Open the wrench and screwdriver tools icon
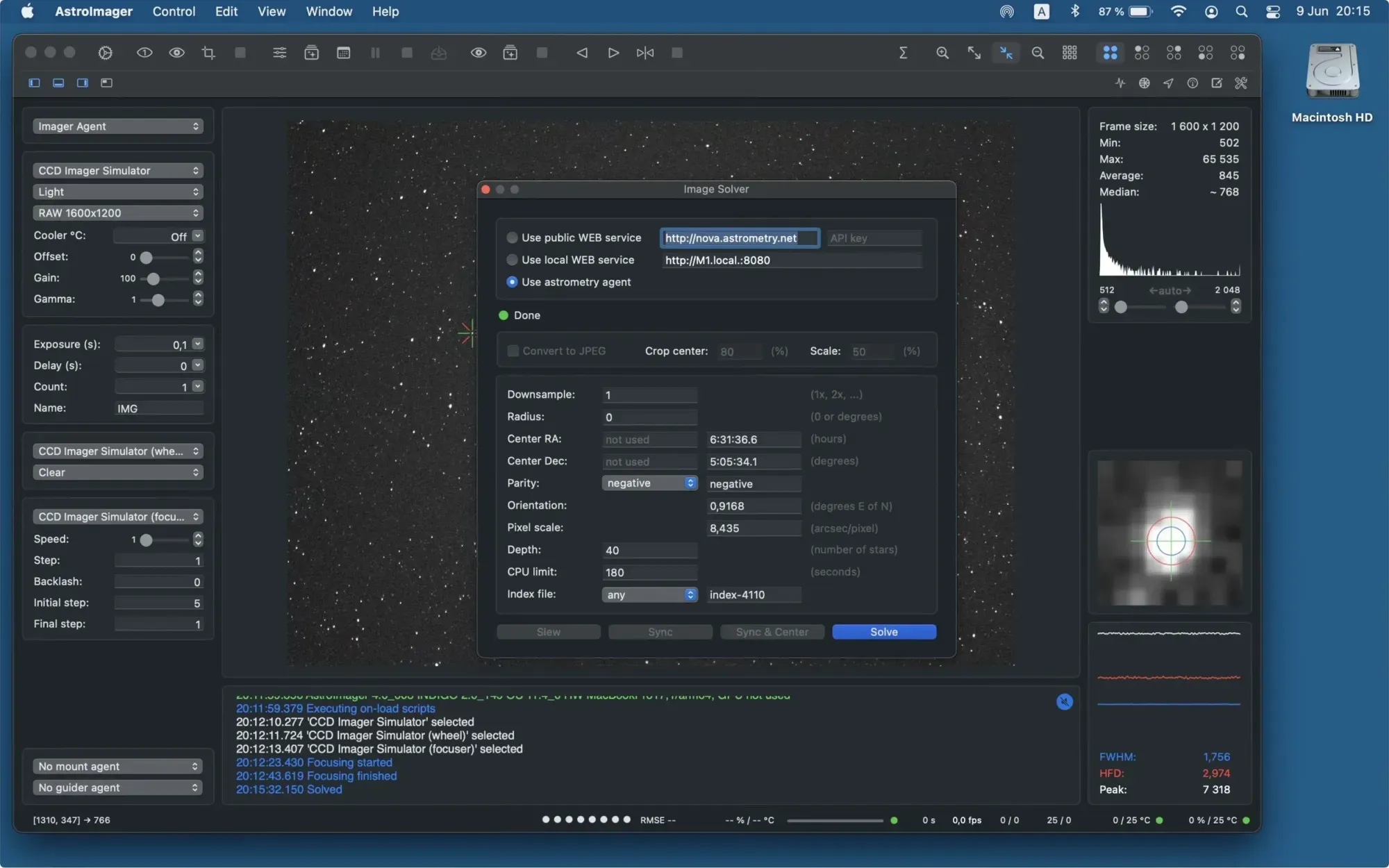 (1241, 83)
